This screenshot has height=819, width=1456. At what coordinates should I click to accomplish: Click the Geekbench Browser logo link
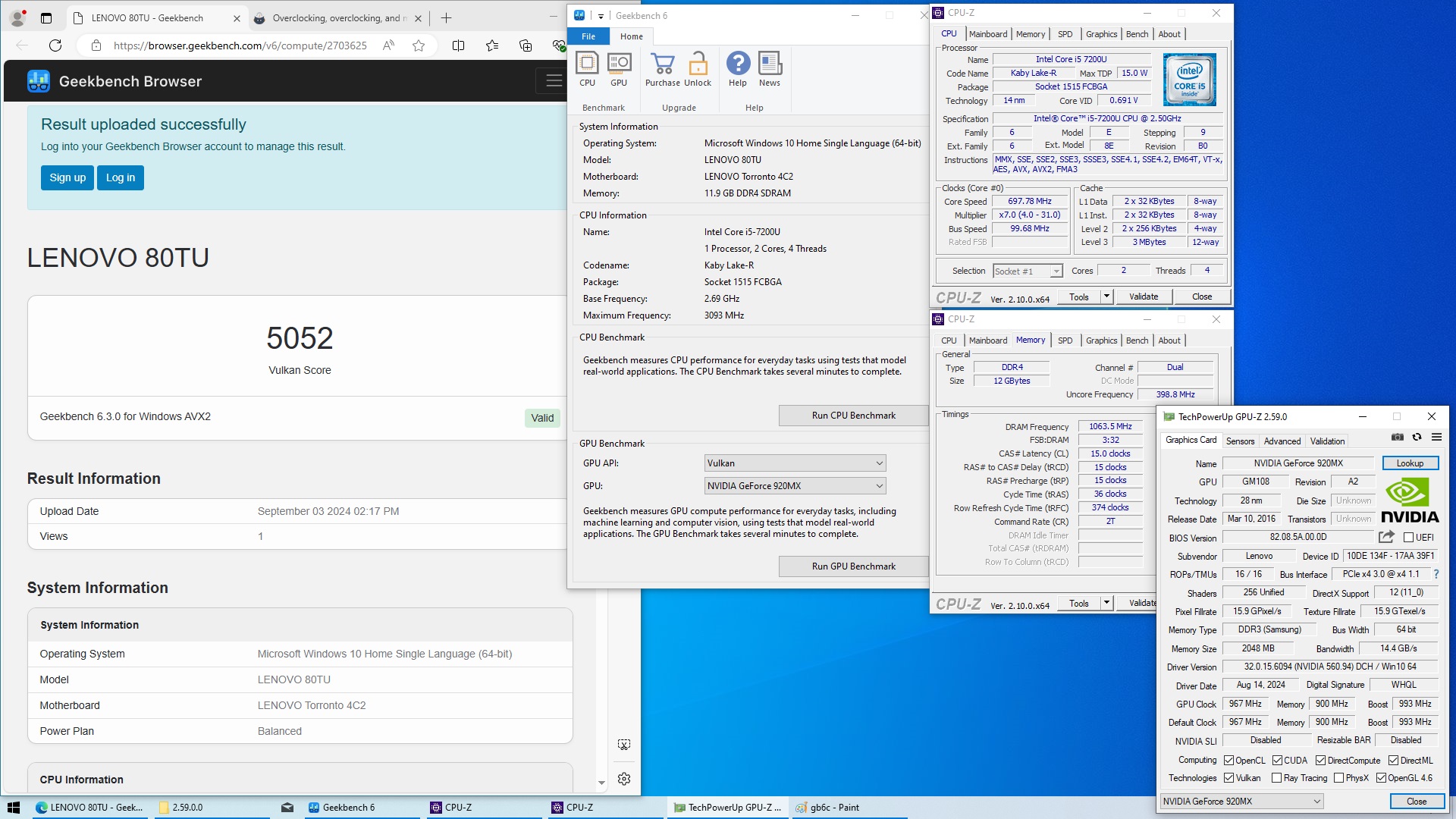click(x=115, y=81)
